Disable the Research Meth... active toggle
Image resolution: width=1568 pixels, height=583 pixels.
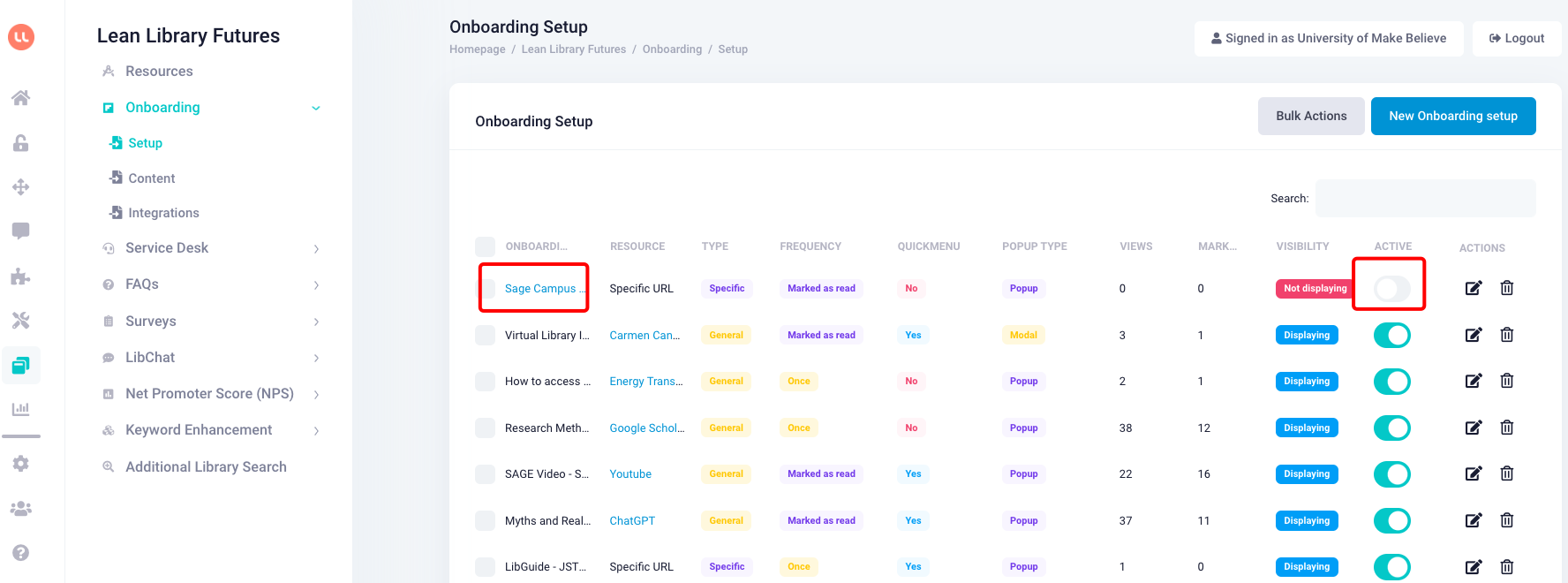1391,428
